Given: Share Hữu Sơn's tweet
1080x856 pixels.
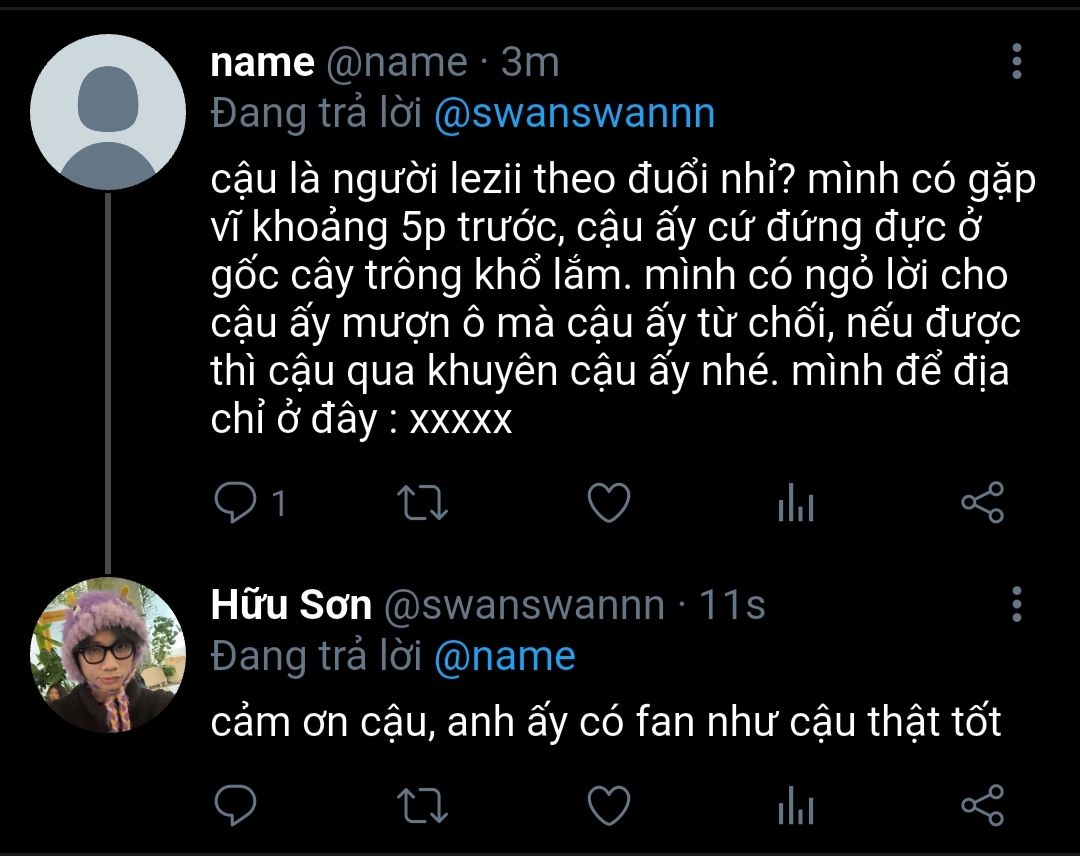Looking at the screenshot, I should point(981,805).
